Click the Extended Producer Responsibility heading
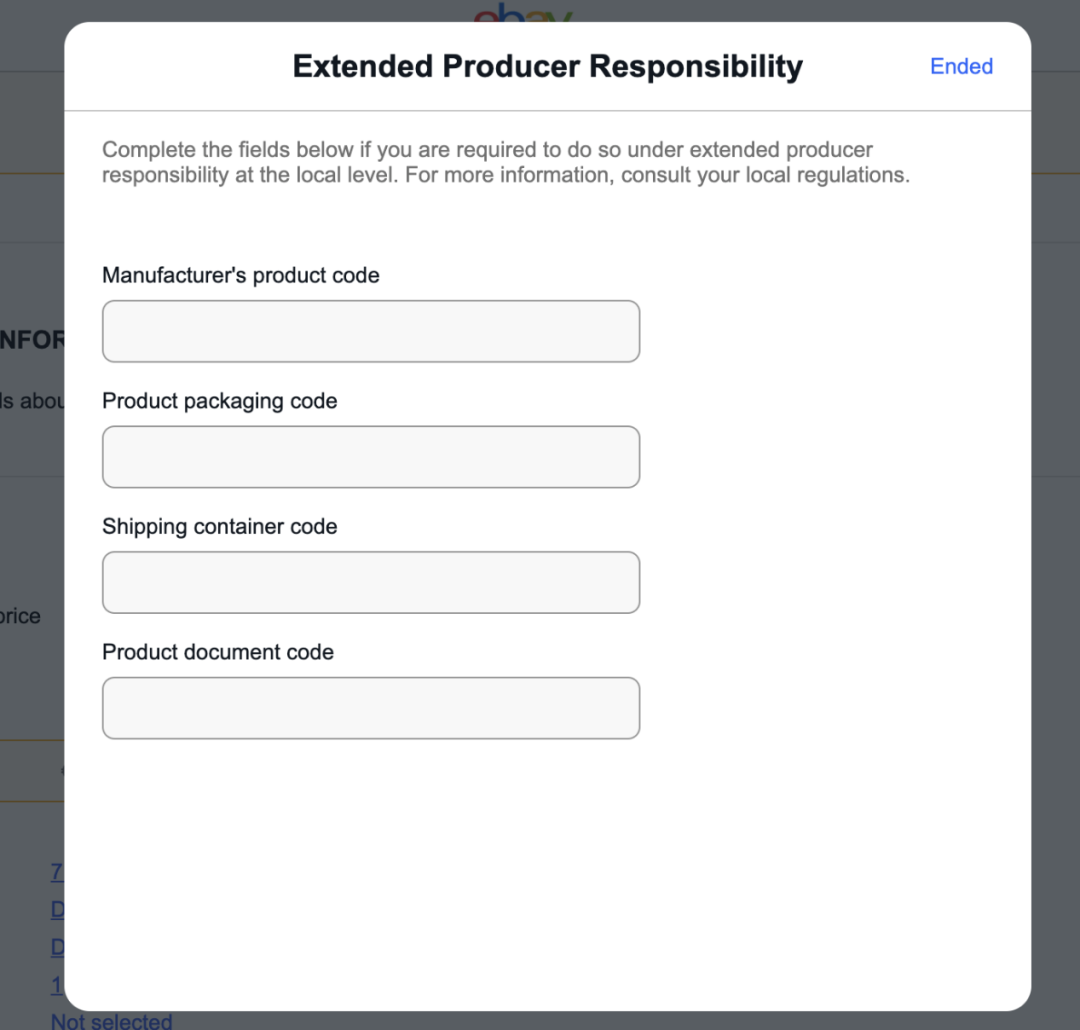 pyautogui.click(x=548, y=66)
